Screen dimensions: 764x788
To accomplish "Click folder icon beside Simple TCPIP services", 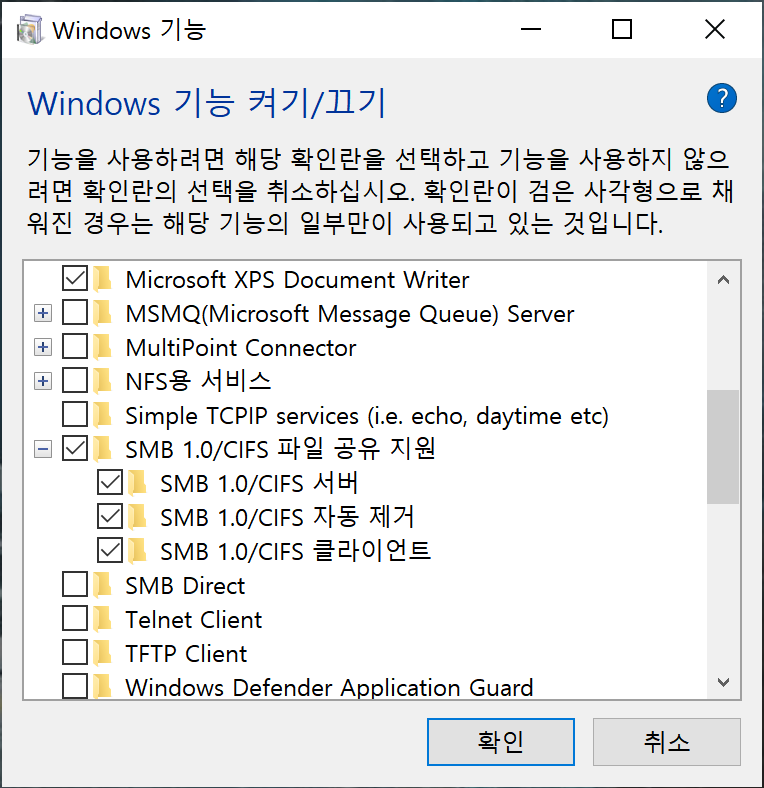I will coord(103,415).
